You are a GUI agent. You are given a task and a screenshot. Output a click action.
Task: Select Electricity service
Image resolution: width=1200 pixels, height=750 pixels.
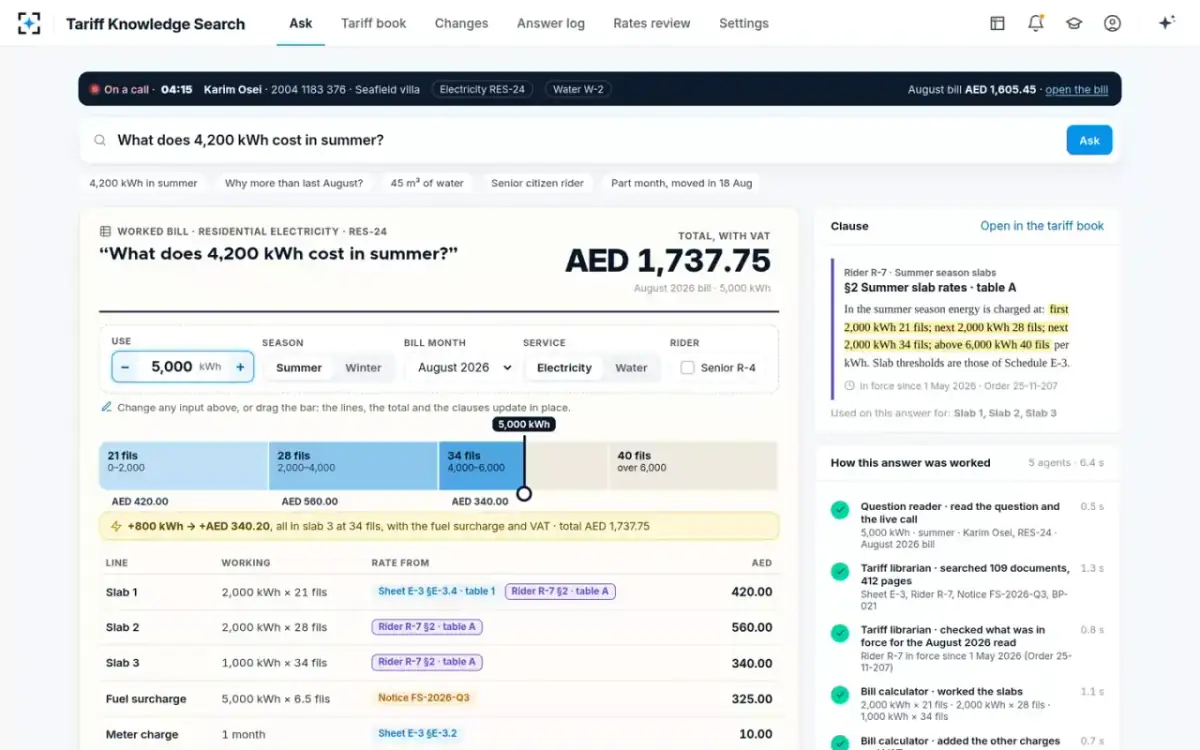point(564,367)
